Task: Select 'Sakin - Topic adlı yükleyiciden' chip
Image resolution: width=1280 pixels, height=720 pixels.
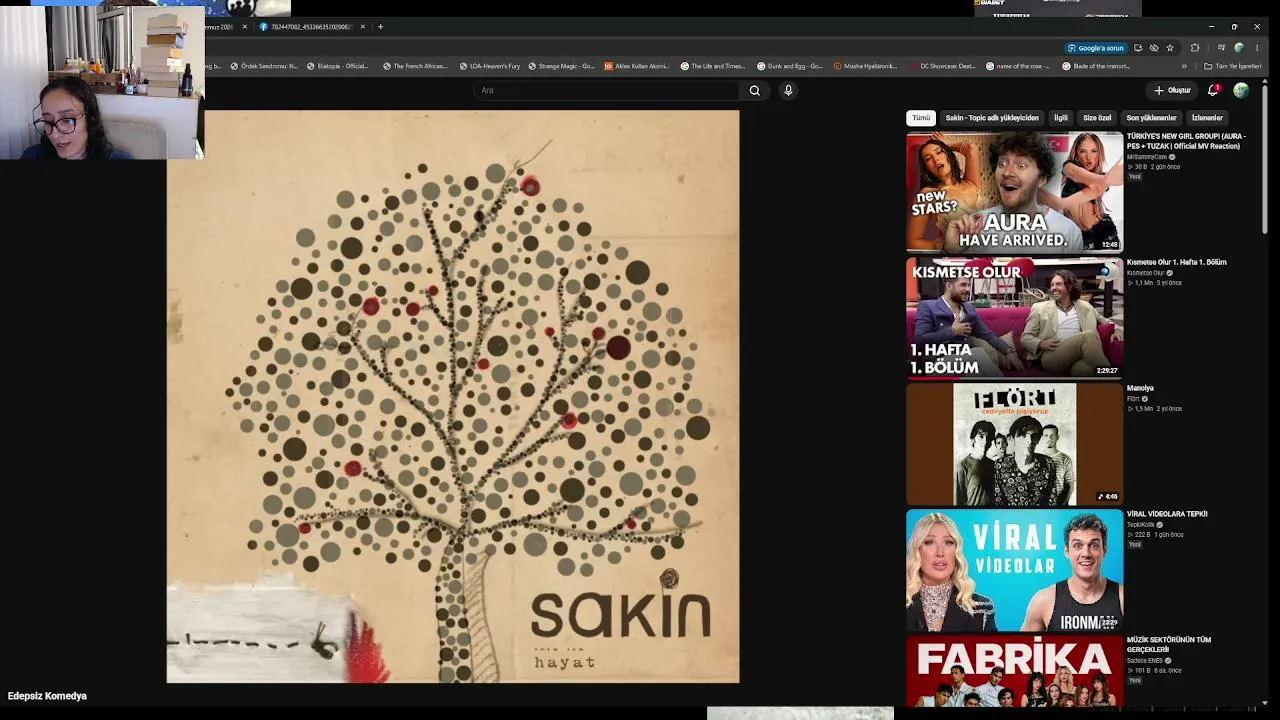Action: tap(992, 118)
